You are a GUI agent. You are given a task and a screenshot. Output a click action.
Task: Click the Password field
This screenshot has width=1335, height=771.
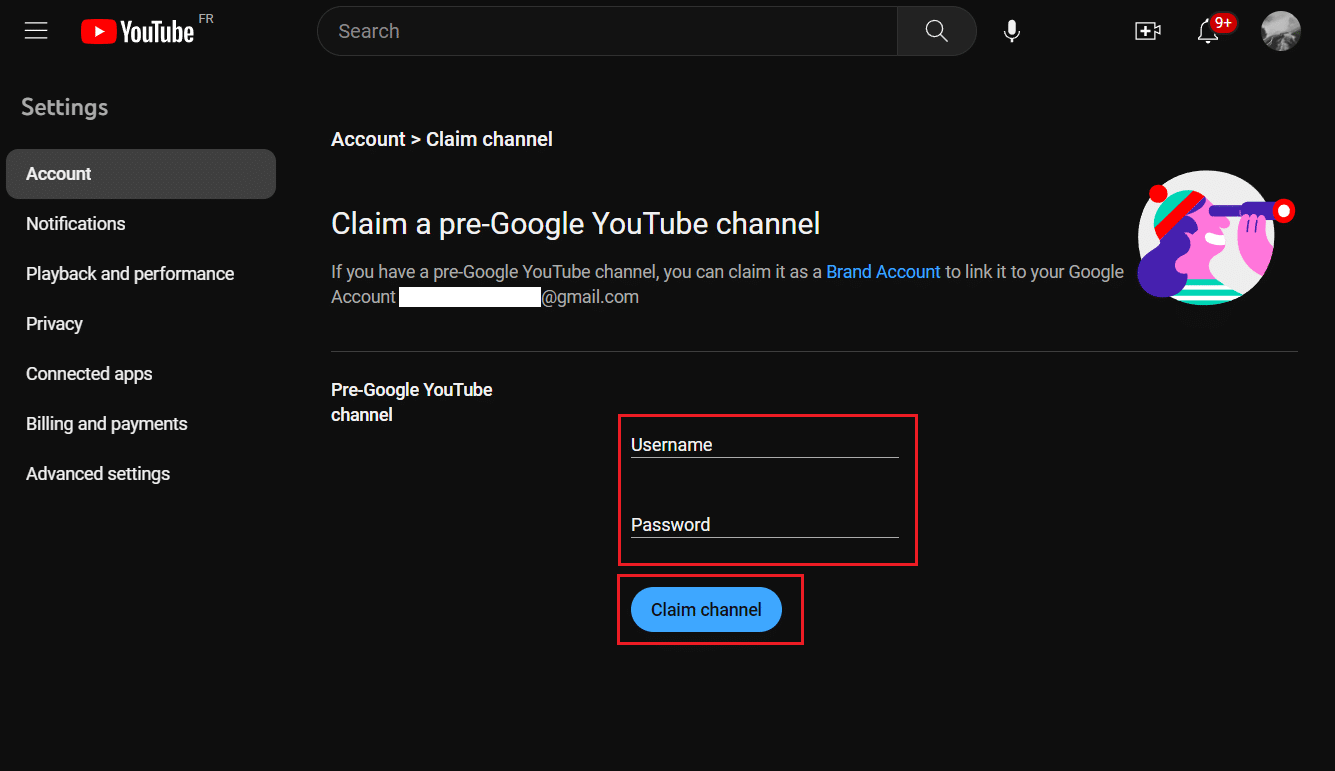click(765, 525)
